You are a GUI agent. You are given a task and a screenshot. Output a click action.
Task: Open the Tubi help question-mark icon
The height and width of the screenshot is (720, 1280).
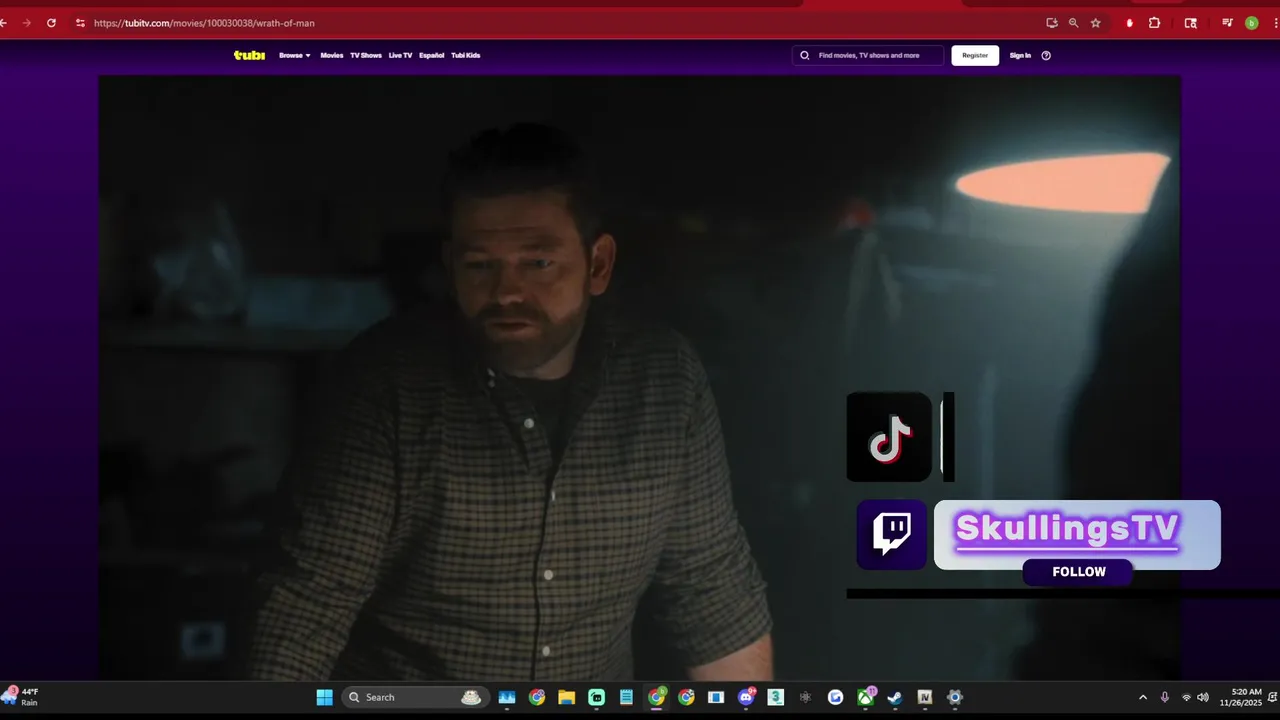tap(1046, 55)
